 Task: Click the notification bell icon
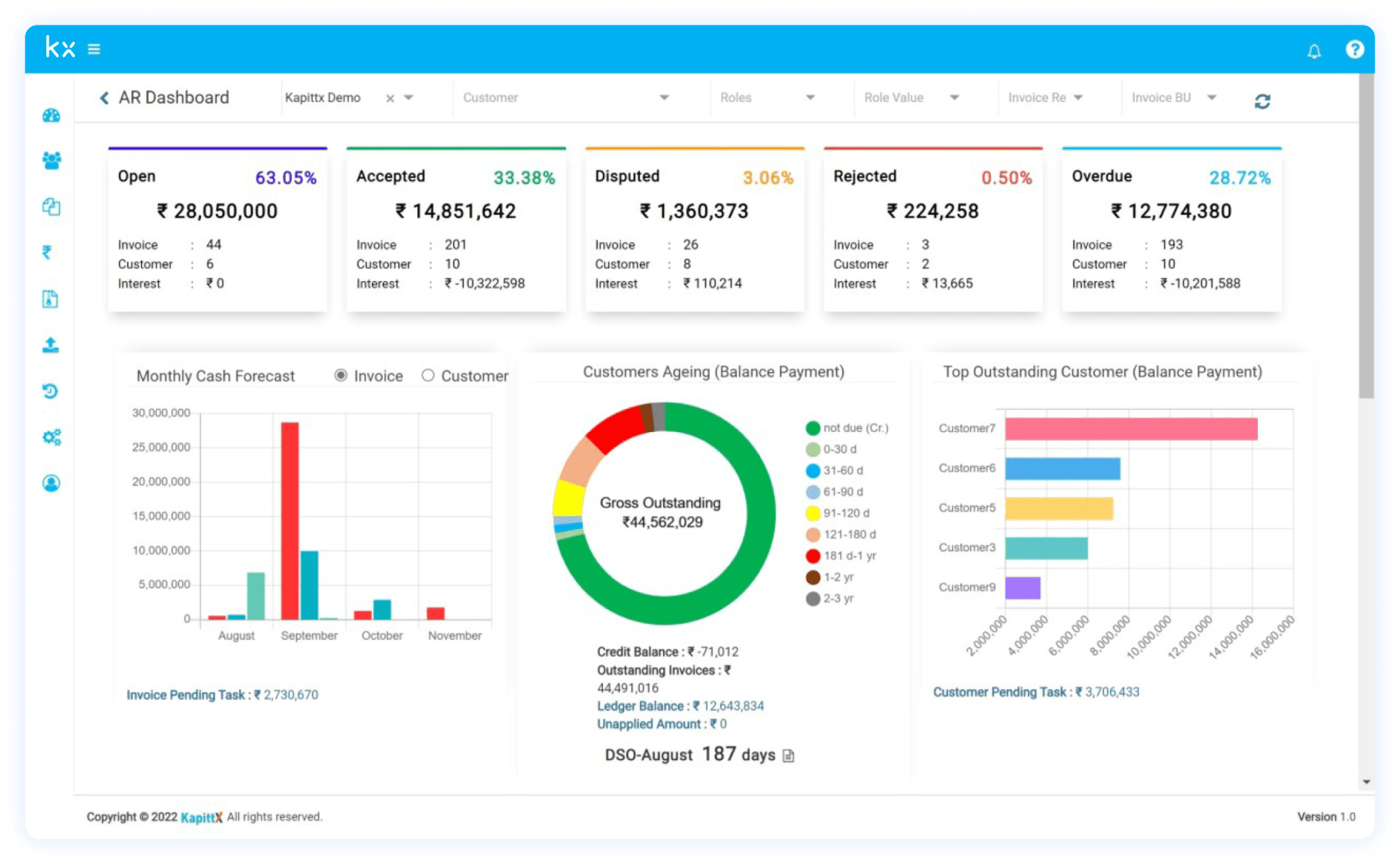point(1314,51)
